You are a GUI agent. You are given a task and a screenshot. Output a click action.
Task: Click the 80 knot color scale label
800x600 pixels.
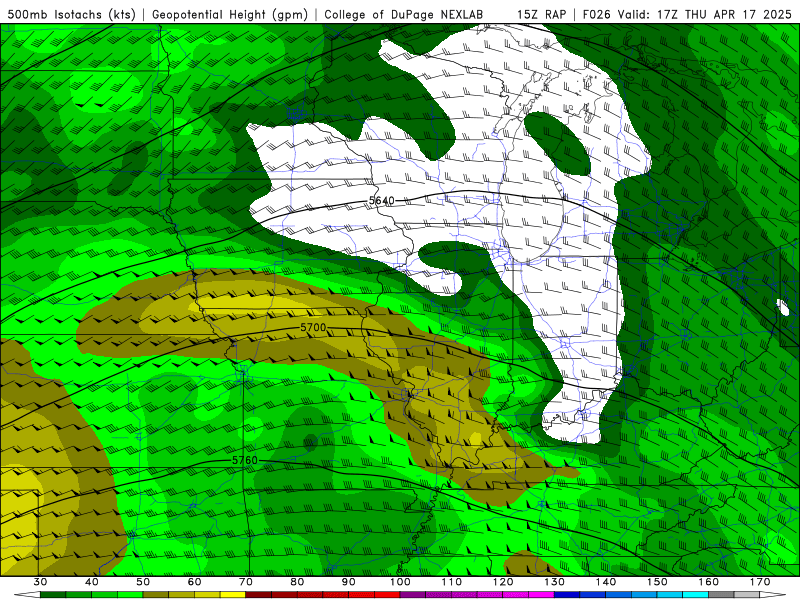[x=297, y=582]
